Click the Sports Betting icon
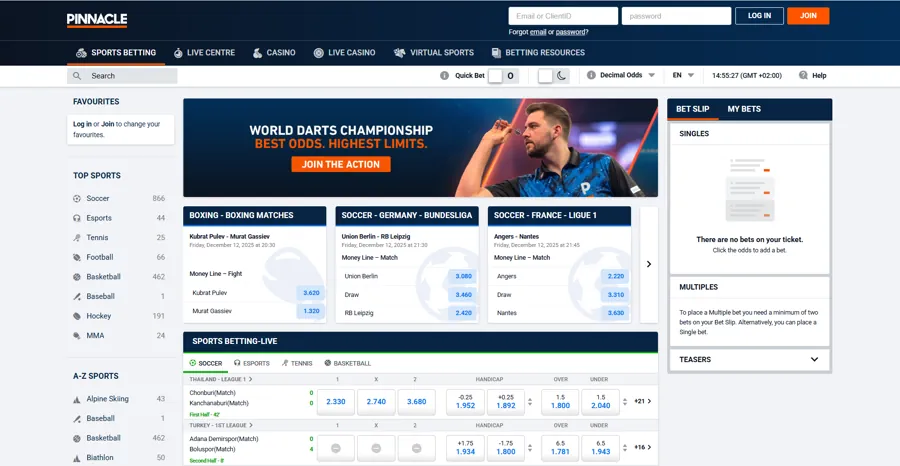900x466 pixels. tap(82, 53)
